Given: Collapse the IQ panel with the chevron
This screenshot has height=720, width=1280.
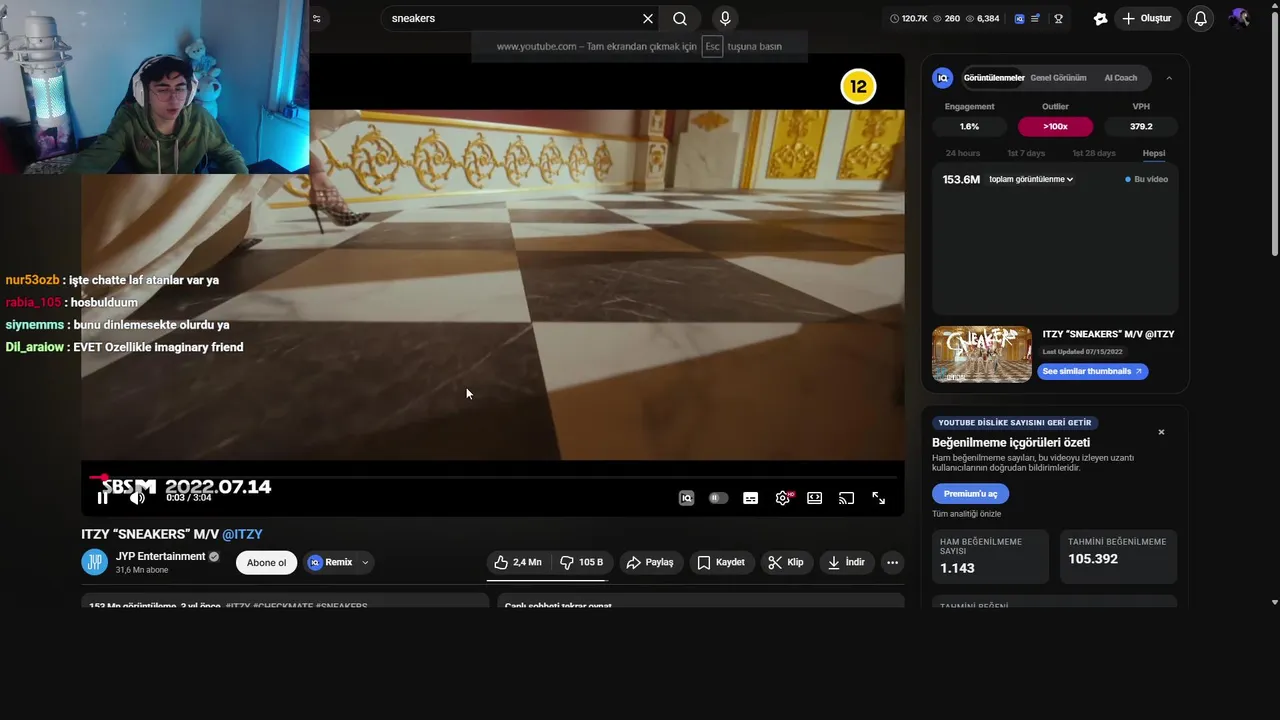Looking at the screenshot, I should (1169, 78).
